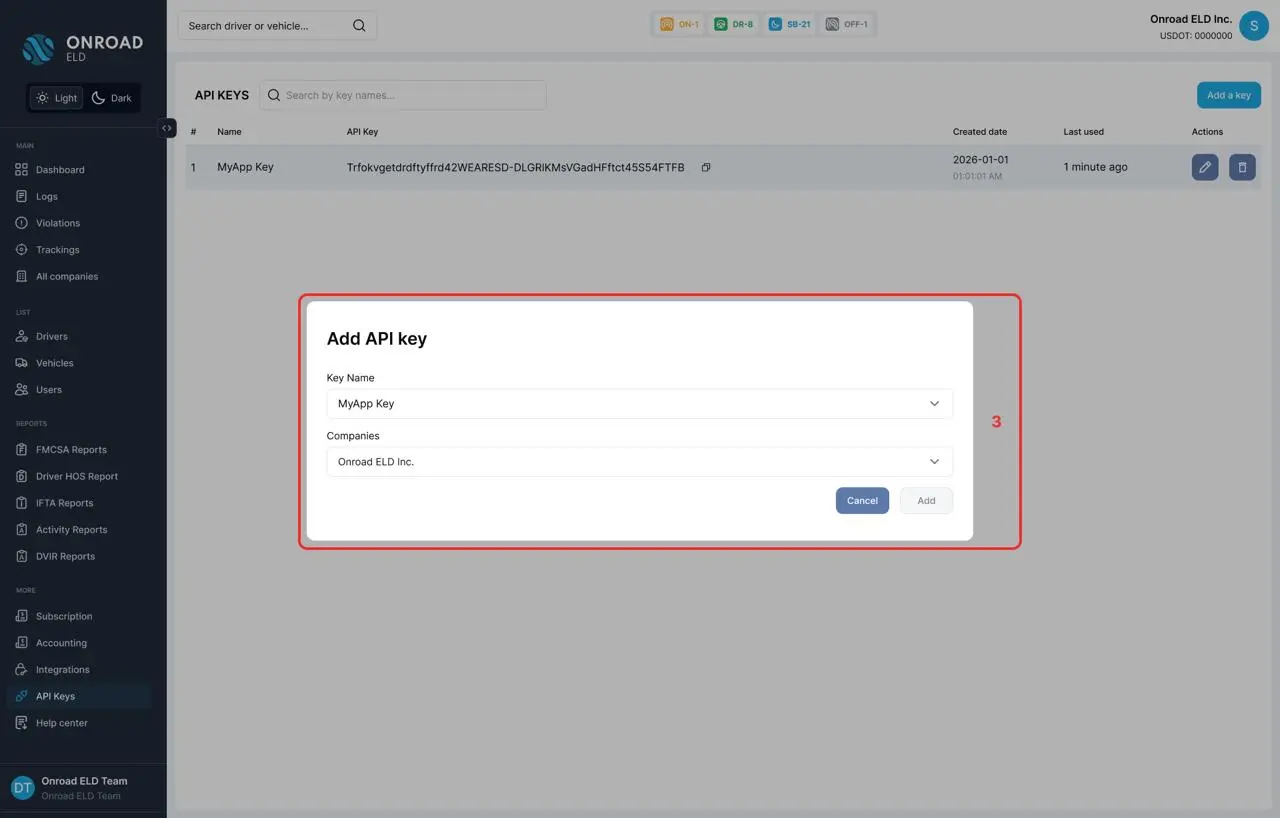Delete the MyApp Key entry
1280x818 pixels.
tap(1242, 167)
